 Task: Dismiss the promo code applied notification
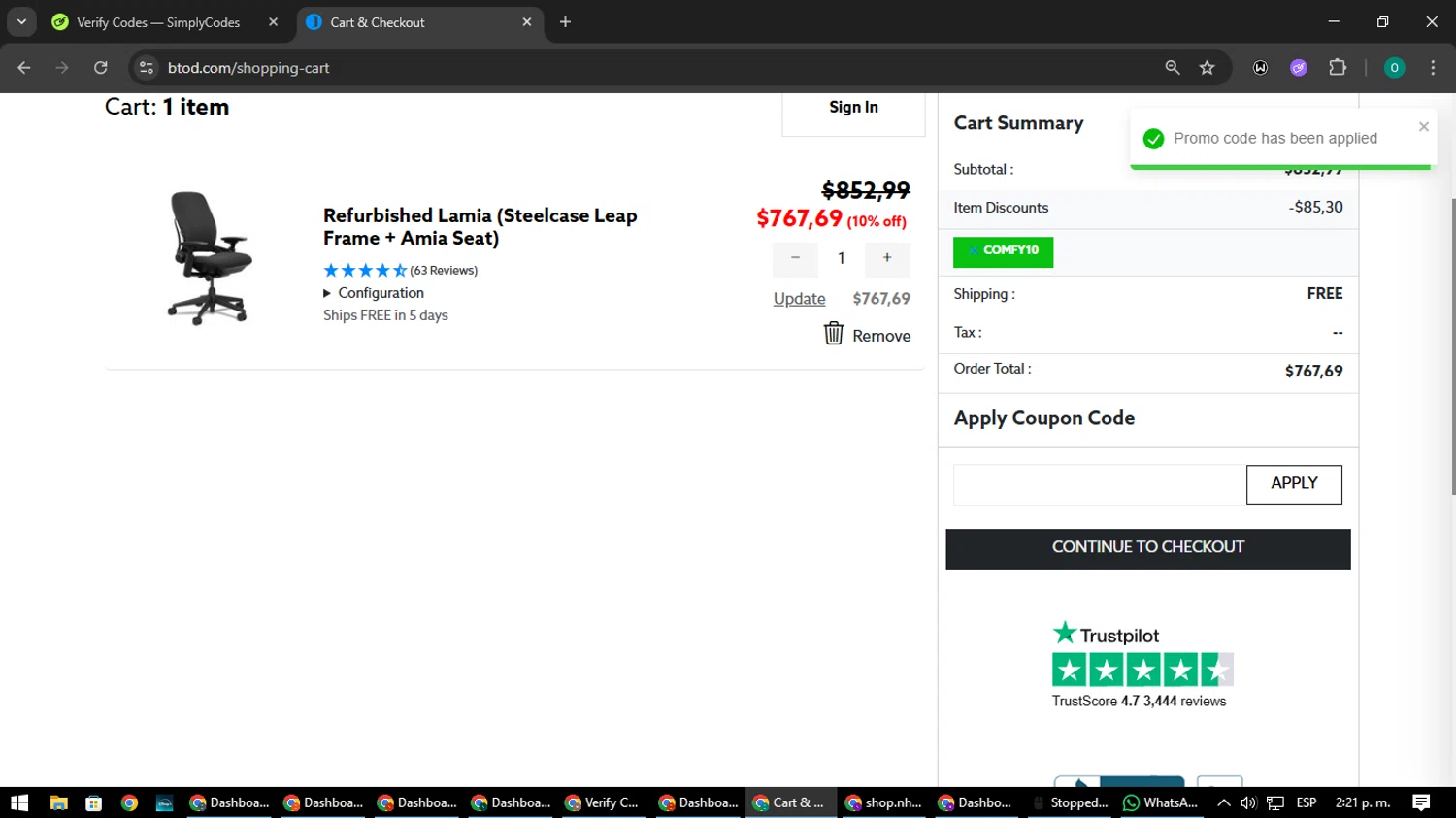[x=1423, y=127]
